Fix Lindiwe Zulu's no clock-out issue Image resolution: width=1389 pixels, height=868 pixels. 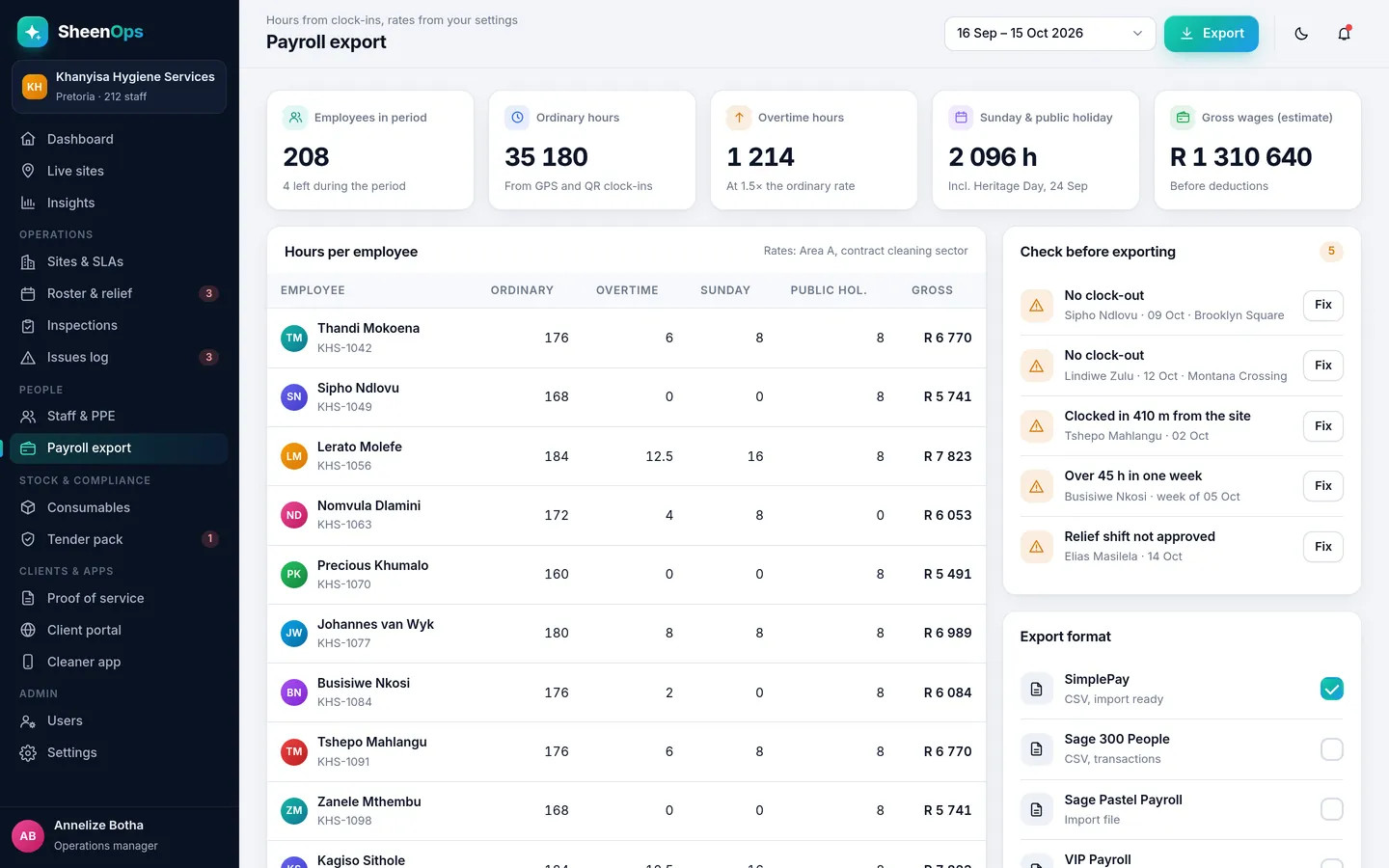click(x=1323, y=366)
